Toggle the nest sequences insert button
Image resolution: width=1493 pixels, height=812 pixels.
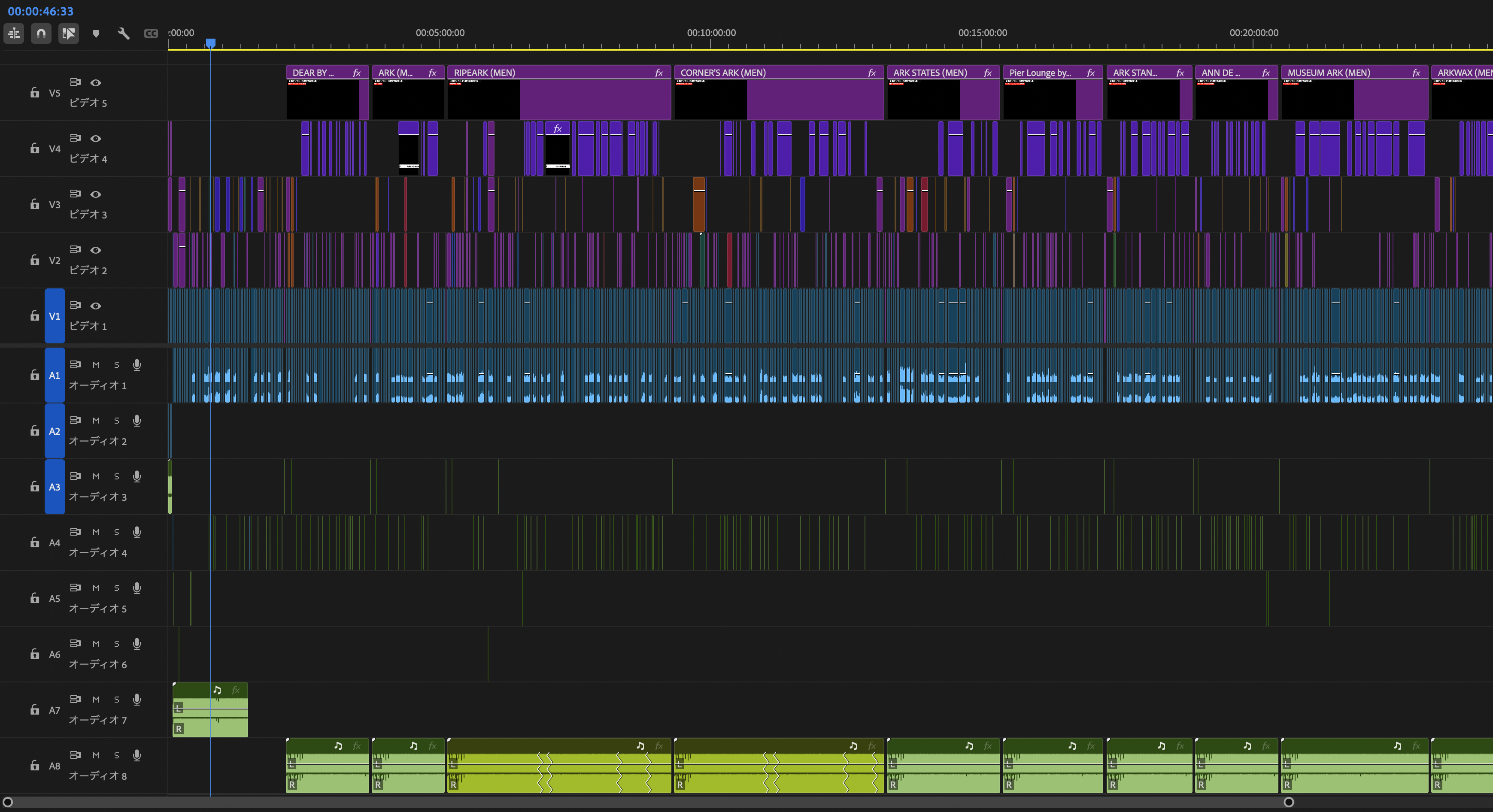14,33
